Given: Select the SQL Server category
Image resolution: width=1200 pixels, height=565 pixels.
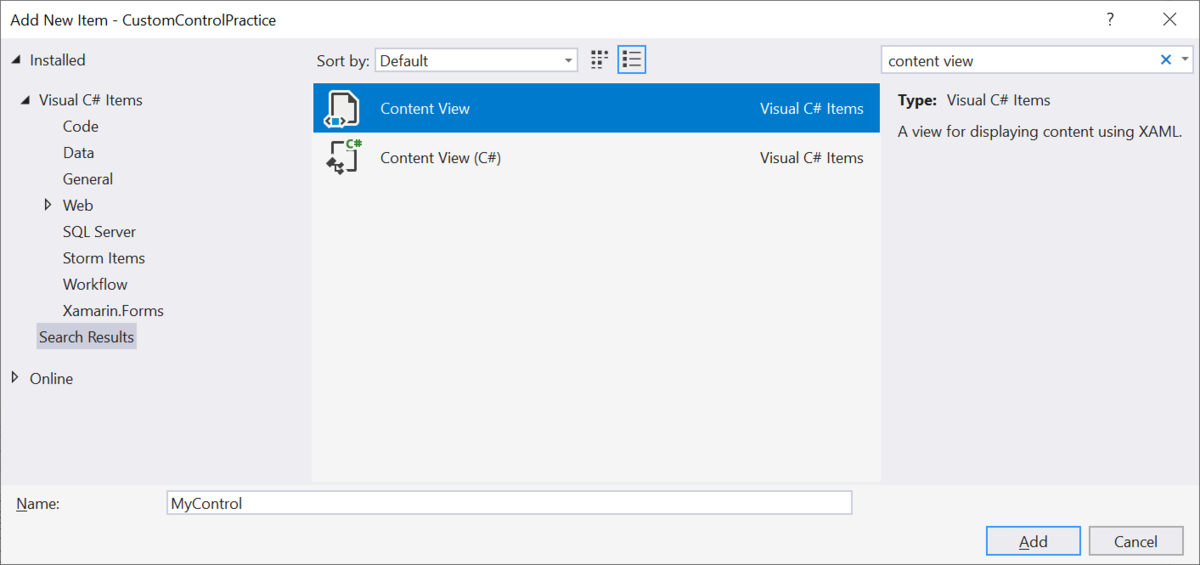Looking at the screenshot, I should tap(99, 231).
